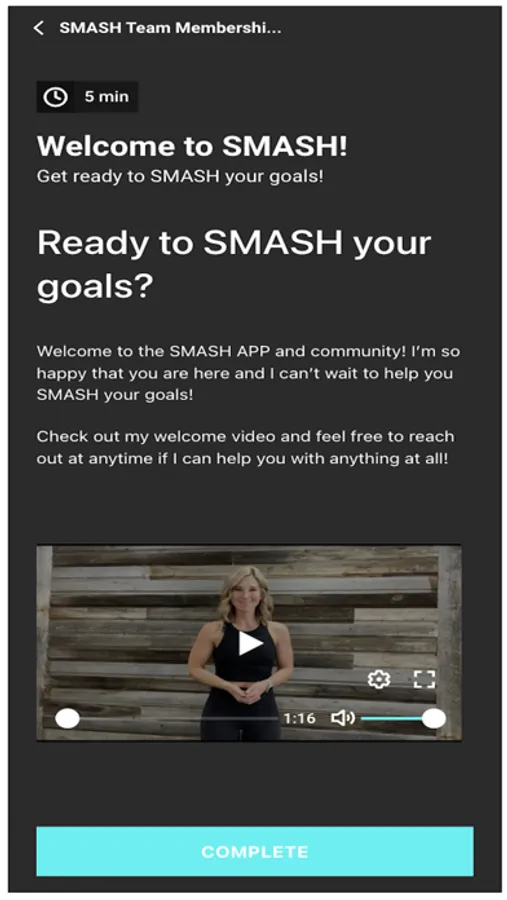Click the 'Check out my welcome video' paragraph
507x900 pixels.
point(246,447)
